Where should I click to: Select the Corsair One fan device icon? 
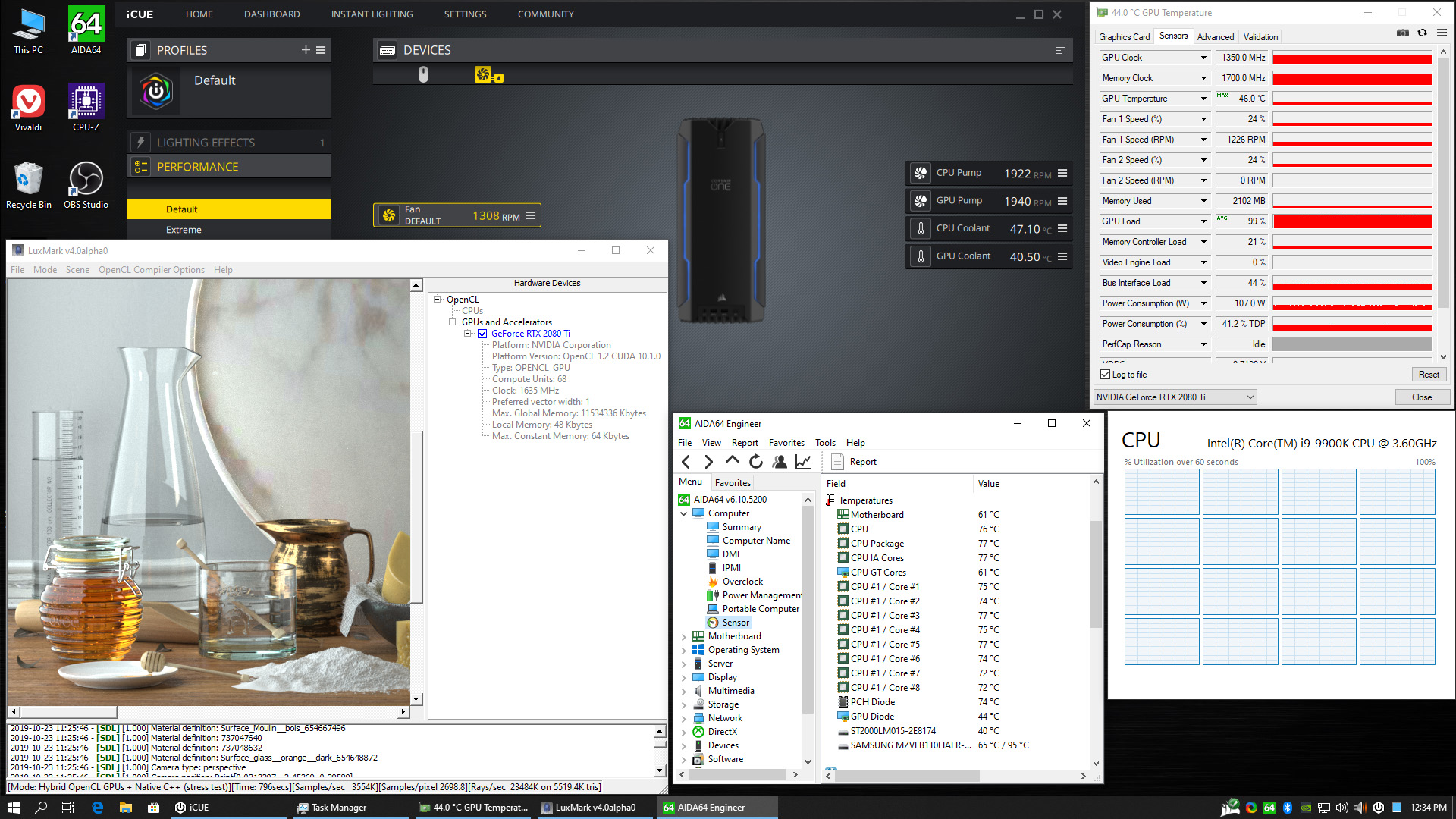pyautogui.click(x=488, y=74)
